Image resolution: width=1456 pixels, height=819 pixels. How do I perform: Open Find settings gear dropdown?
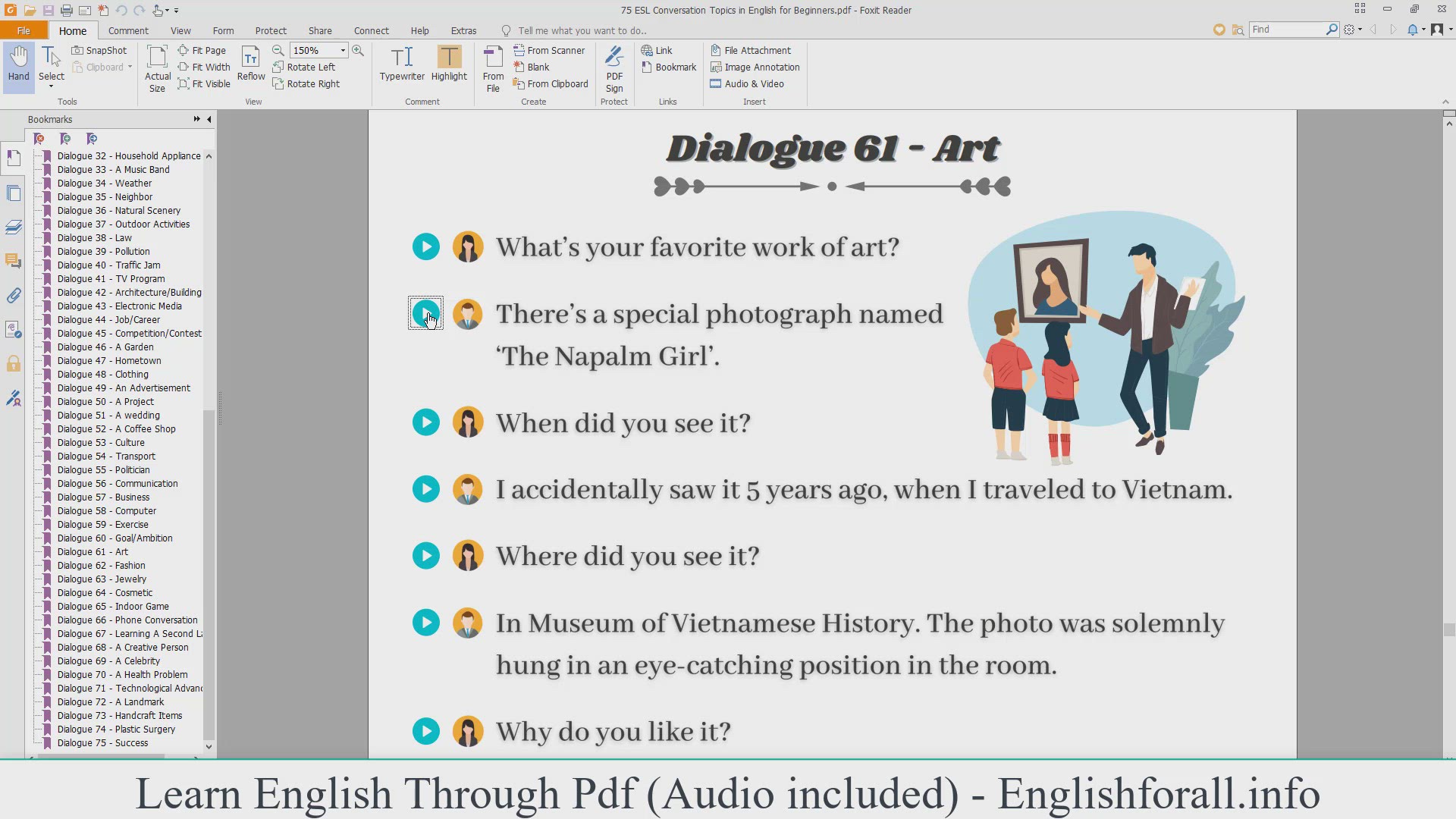[1353, 30]
